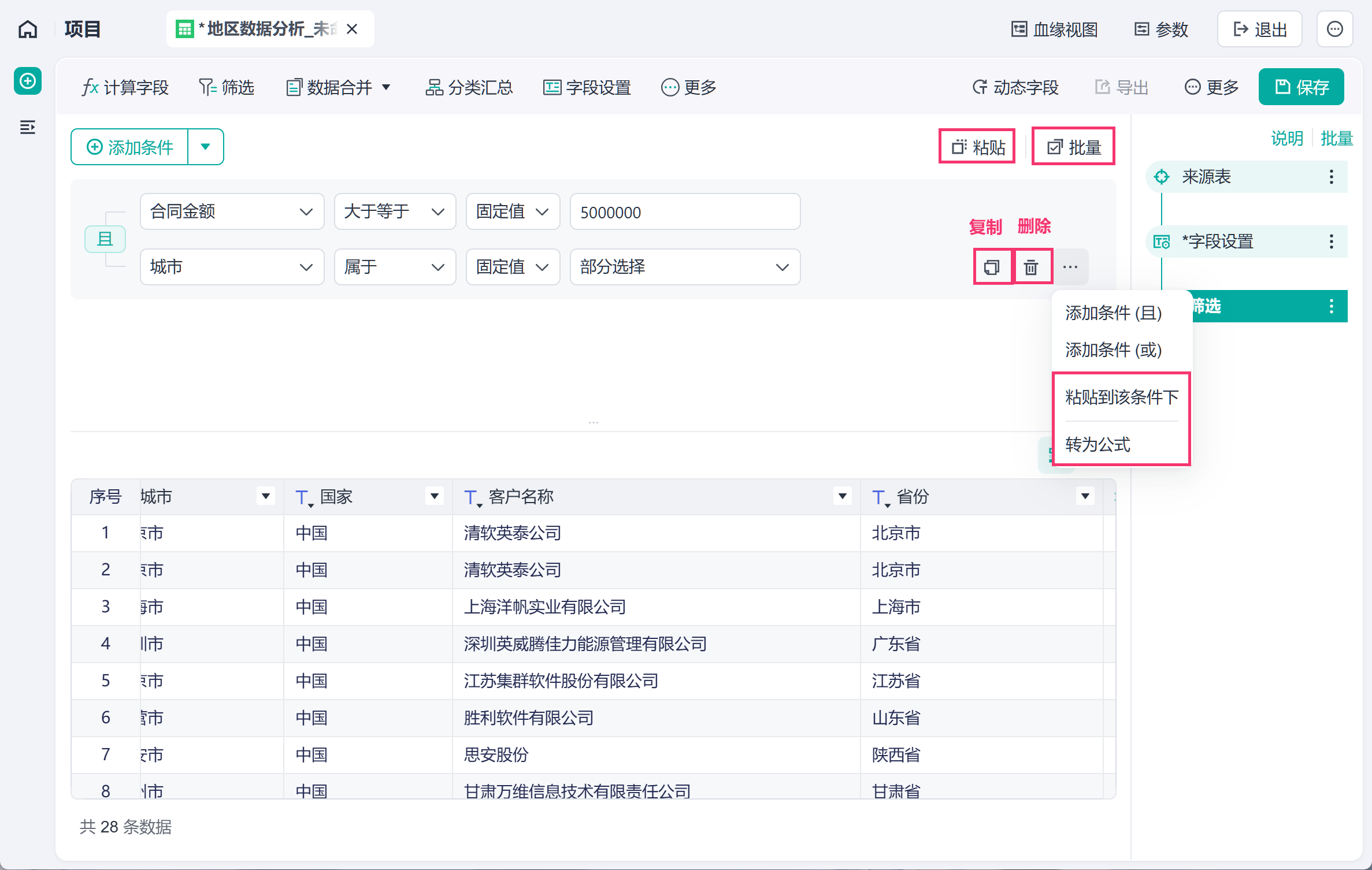The image size is (1372, 870).
Task: Open the 筛选 filter tool
Action: [x=227, y=87]
